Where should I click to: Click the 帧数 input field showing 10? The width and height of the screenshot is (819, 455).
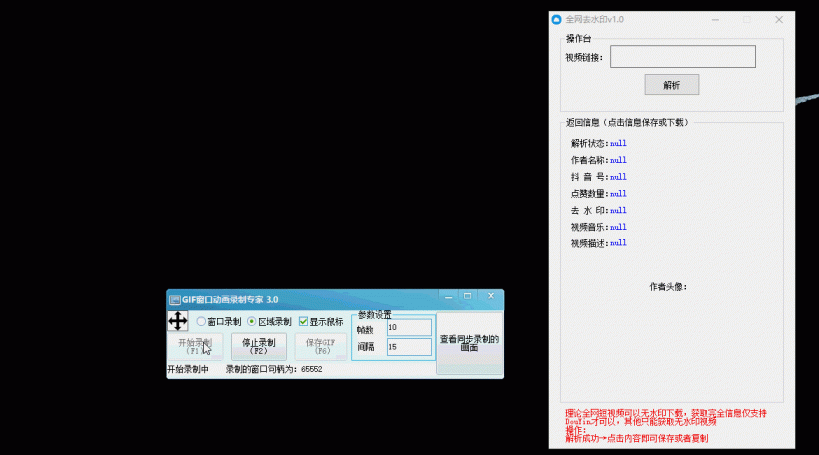click(x=409, y=328)
